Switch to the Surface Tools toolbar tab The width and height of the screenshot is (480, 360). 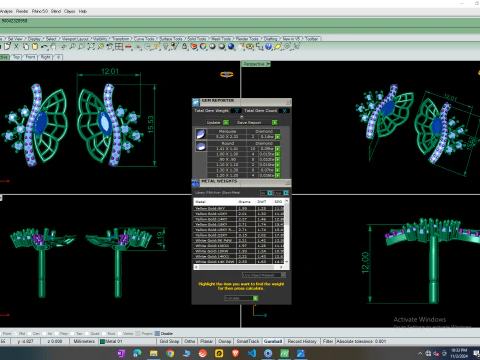(172, 39)
